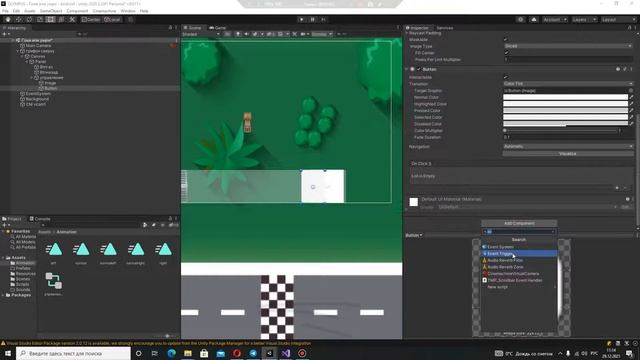This screenshot has width=640, height=360.
Task: Switch to the Game tab
Action: (218, 28)
